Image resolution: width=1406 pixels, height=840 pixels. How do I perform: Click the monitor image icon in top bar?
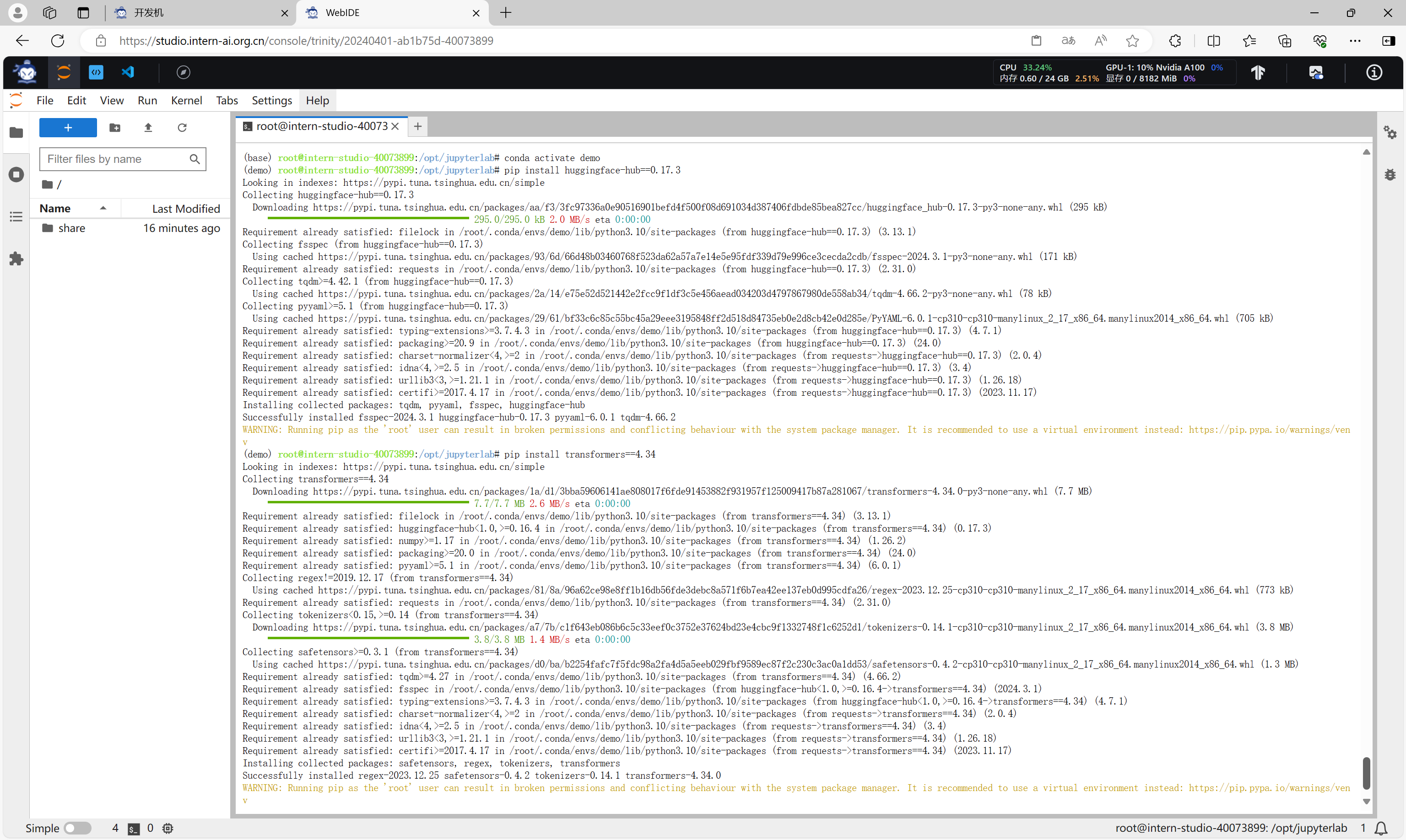(1316, 72)
